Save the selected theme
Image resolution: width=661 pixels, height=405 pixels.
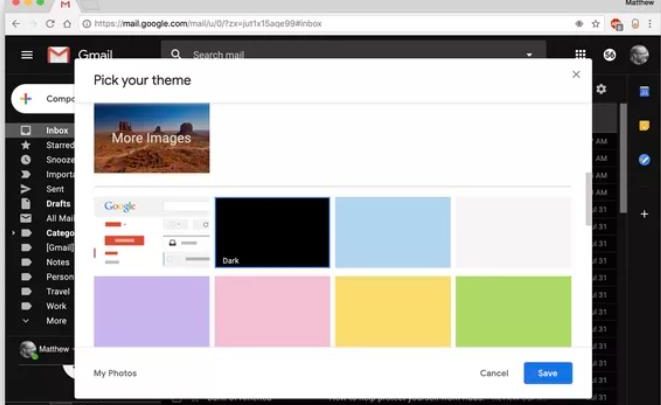pyautogui.click(x=547, y=373)
